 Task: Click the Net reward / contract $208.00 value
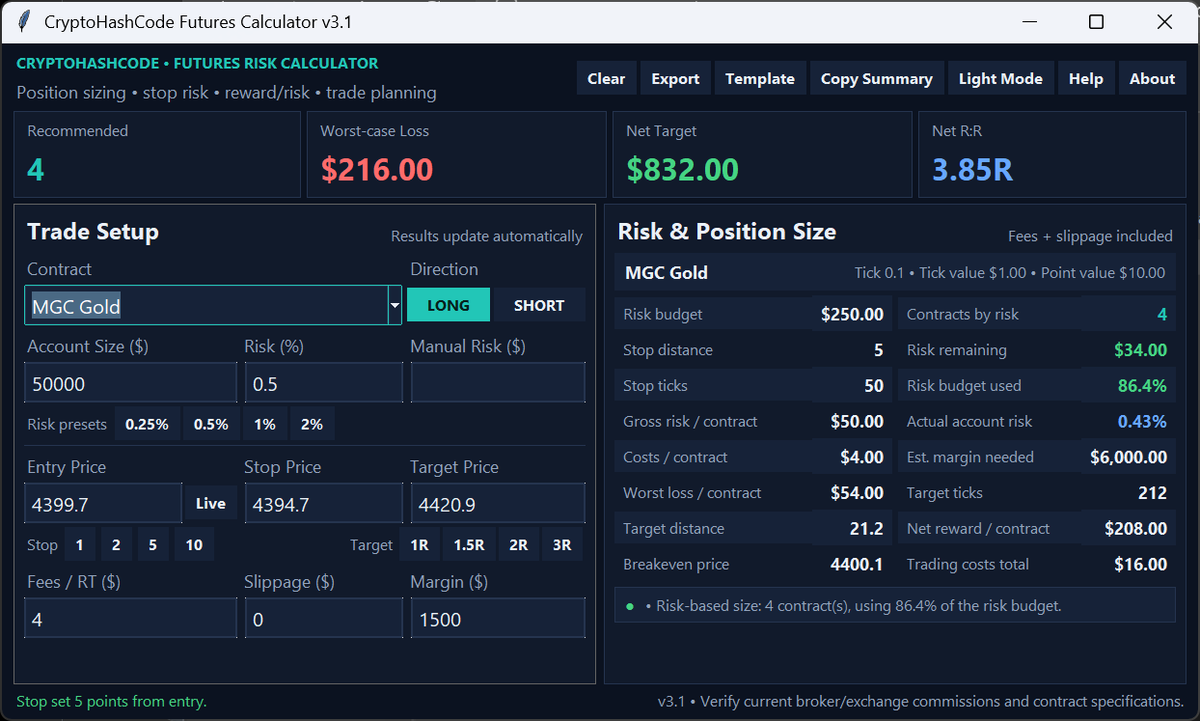coord(1136,528)
